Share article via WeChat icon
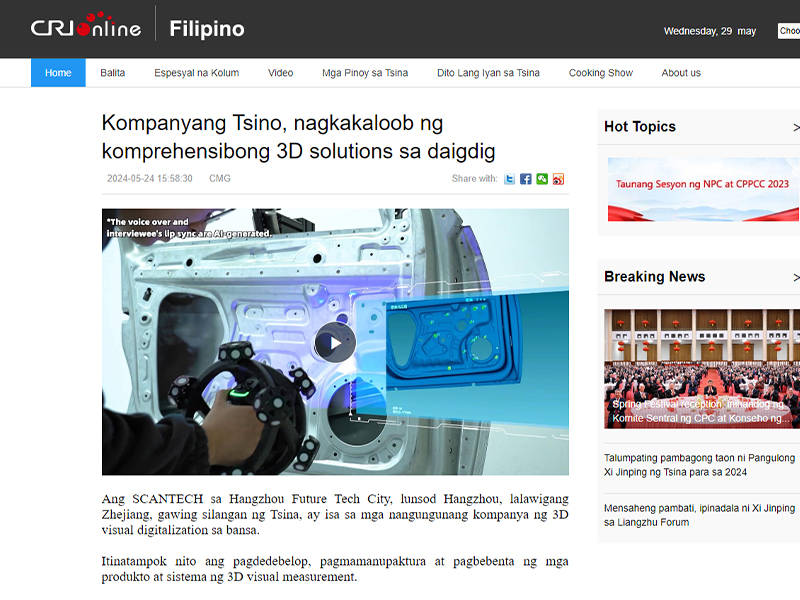800x600 pixels. (542, 179)
